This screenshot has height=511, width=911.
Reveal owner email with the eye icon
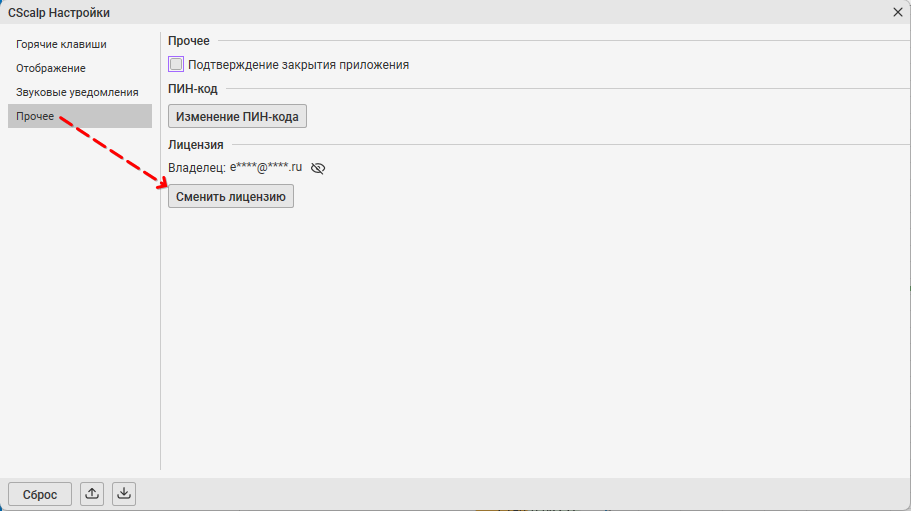click(x=318, y=168)
